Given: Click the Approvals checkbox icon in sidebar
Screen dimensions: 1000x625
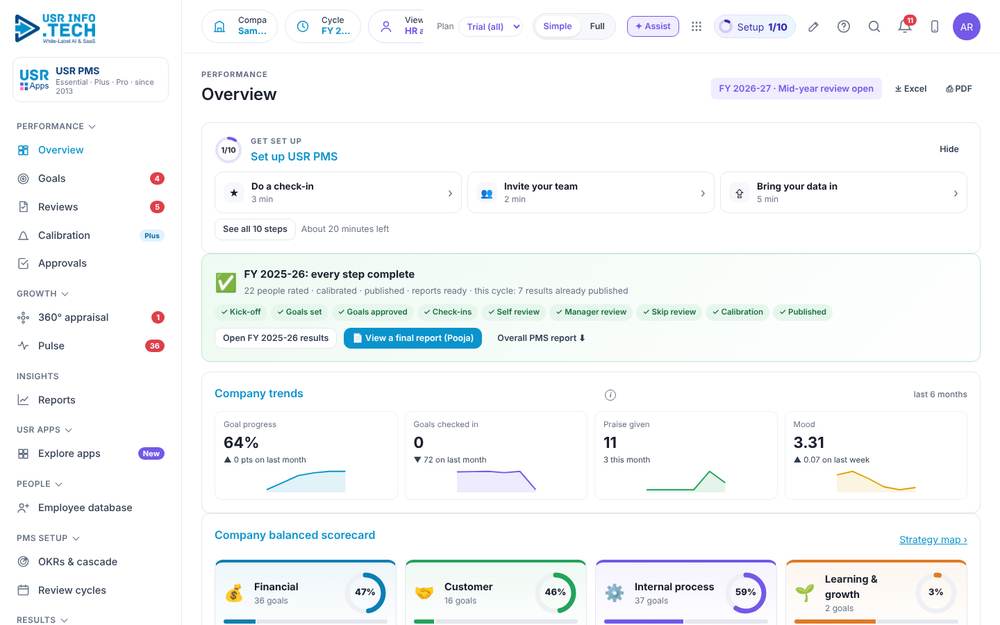Looking at the screenshot, I should (x=23, y=263).
